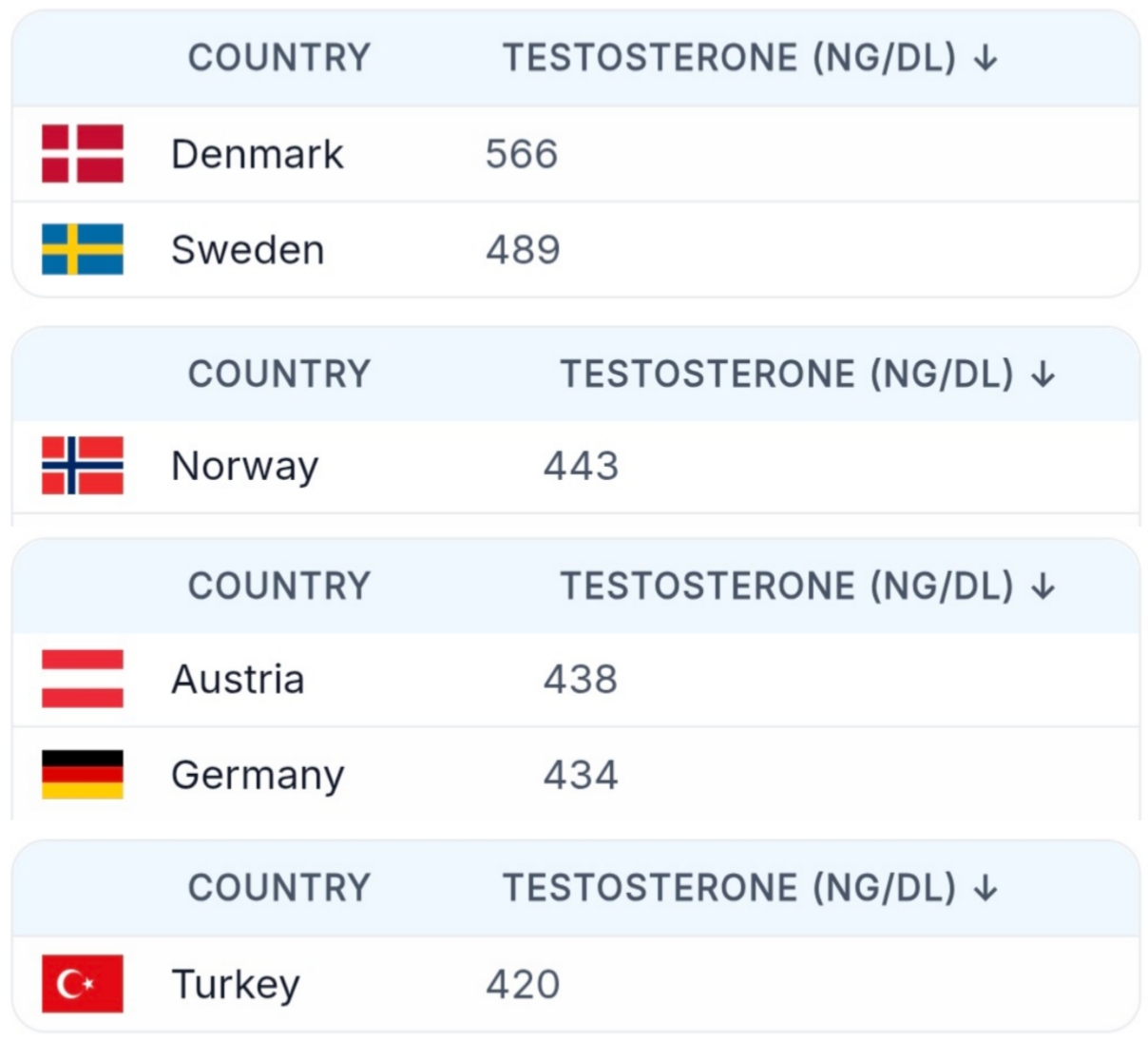Click the sort arrow in Denmark's table header
Screen dimensions: 1148x1041
pyautogui.click(x=986, y=58)
